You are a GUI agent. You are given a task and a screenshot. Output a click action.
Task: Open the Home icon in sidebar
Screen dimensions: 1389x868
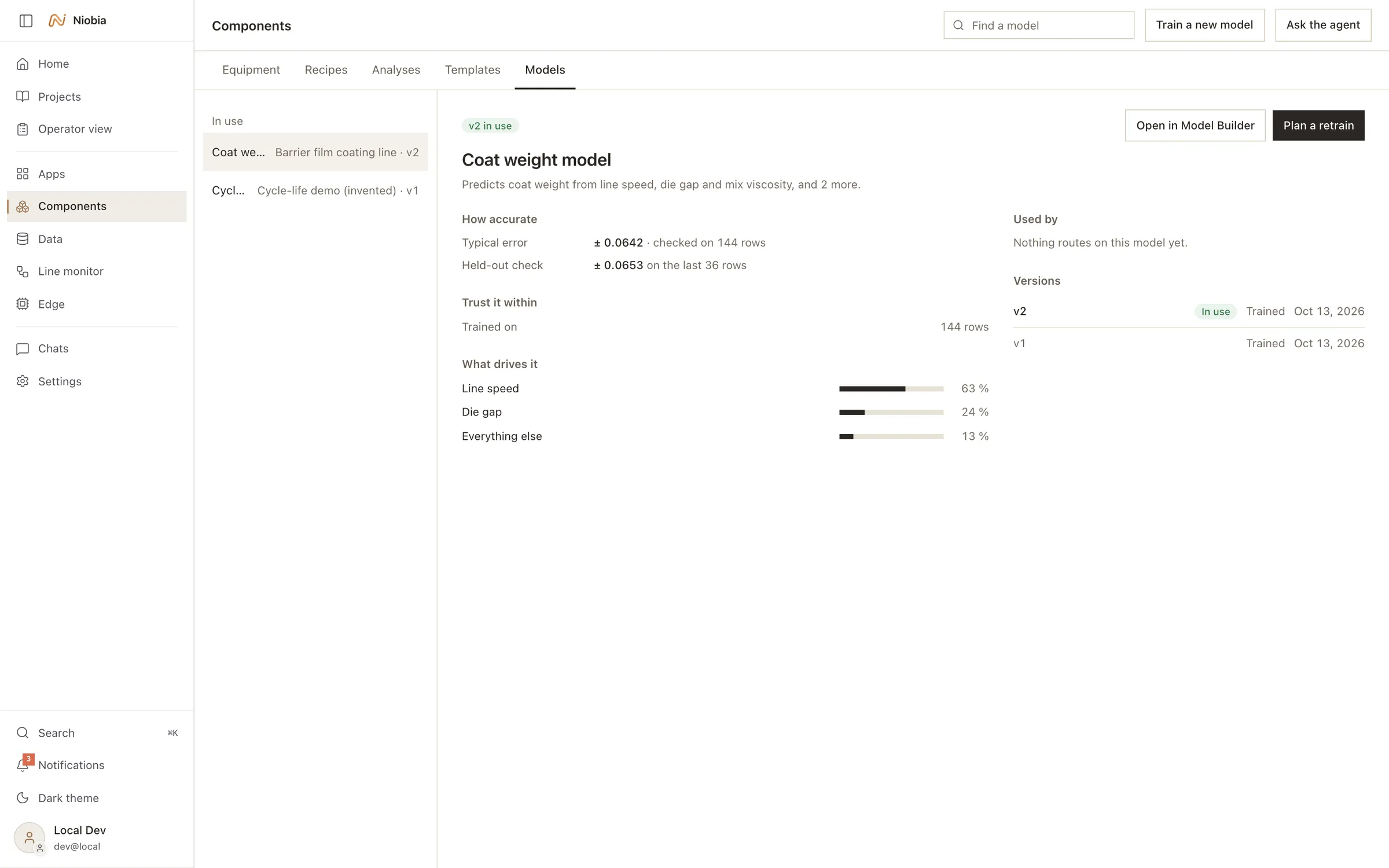coord(23,64)
